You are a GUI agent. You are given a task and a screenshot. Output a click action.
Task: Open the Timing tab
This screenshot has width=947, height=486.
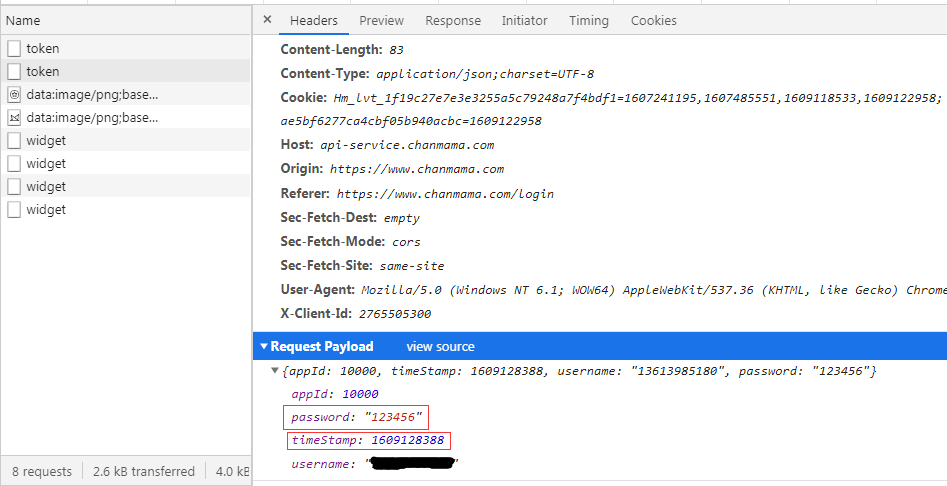click(589, 21)
